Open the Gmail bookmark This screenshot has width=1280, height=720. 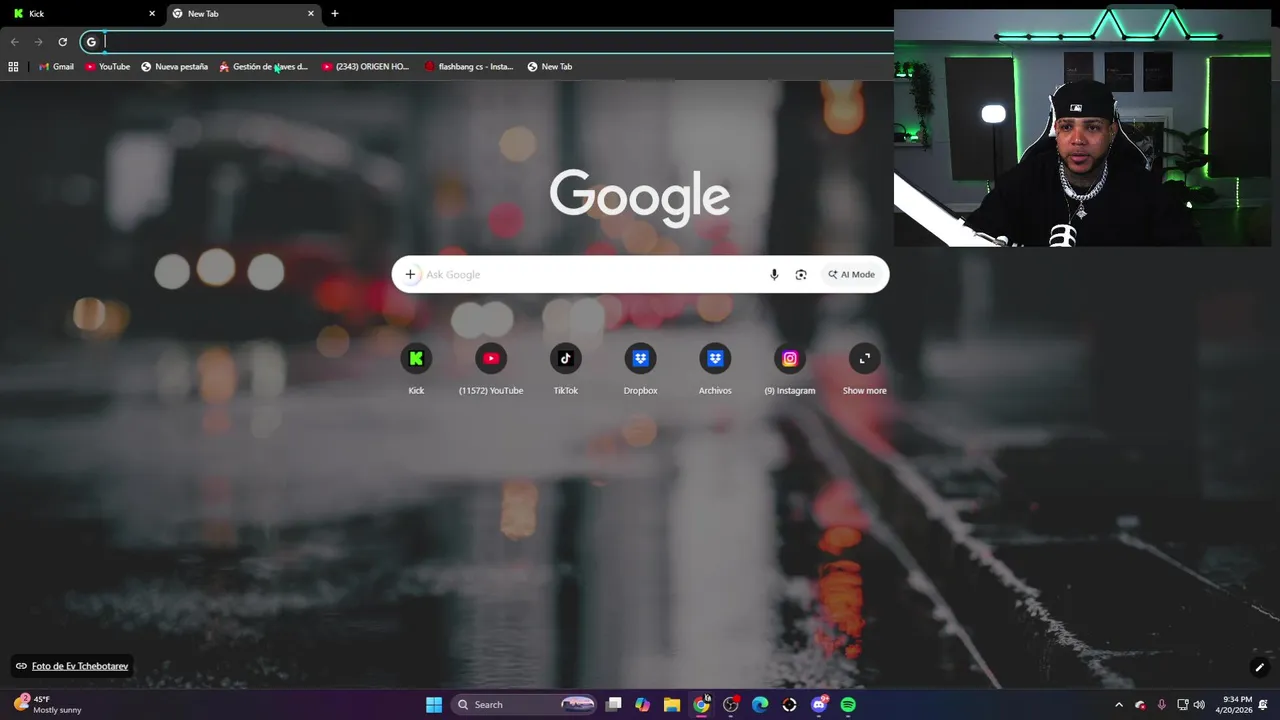click(x=56, y=67)
